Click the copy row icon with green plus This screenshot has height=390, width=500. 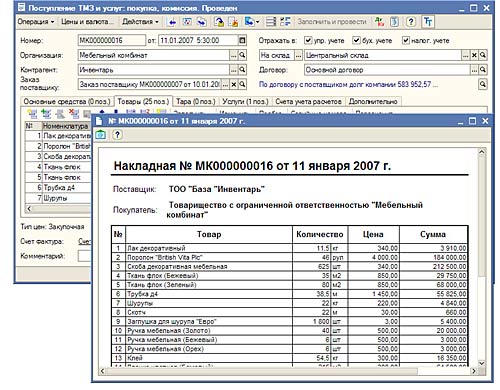46,114
